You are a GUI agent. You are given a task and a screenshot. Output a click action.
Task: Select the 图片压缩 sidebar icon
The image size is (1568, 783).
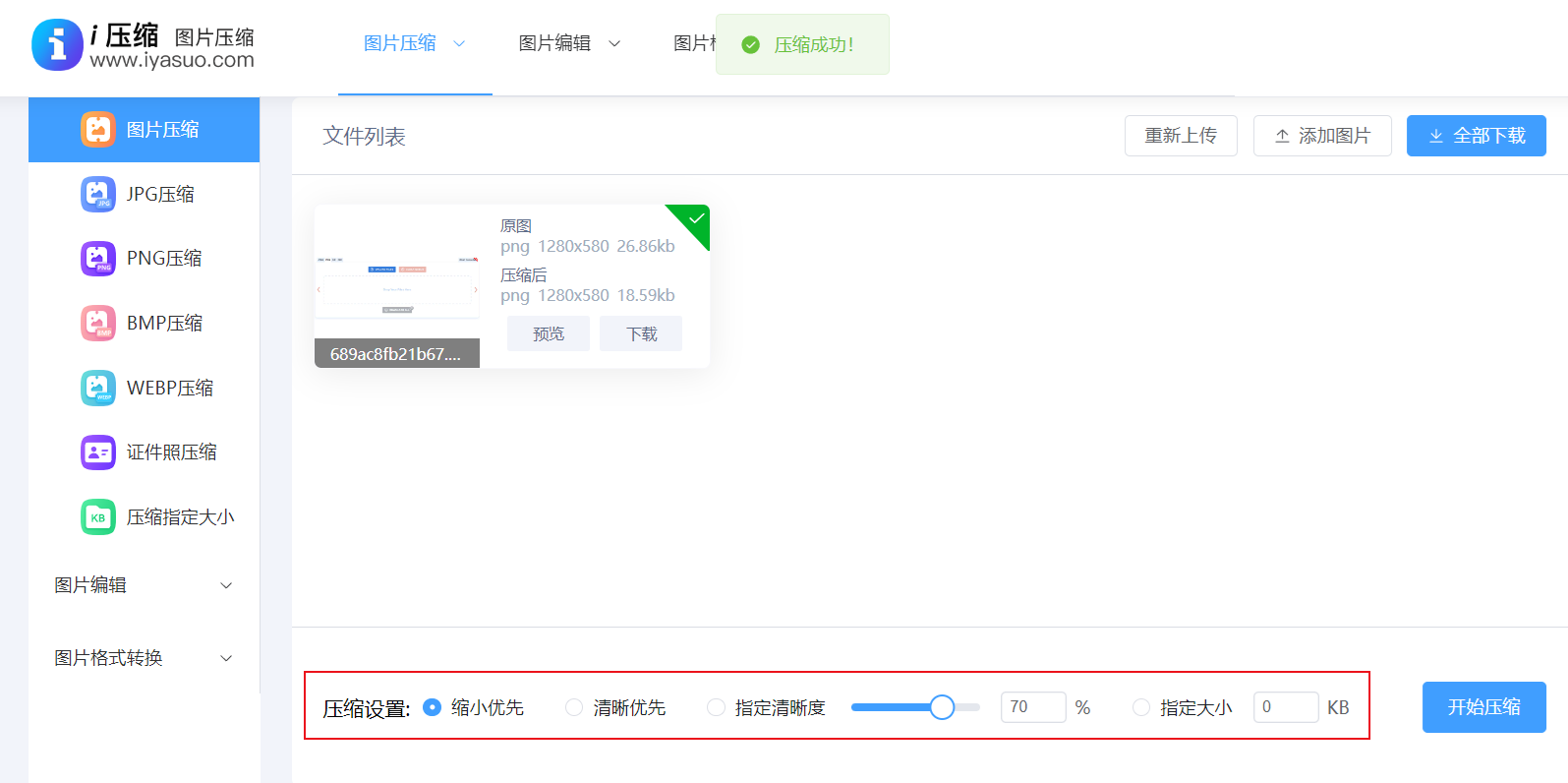[98, 130]
